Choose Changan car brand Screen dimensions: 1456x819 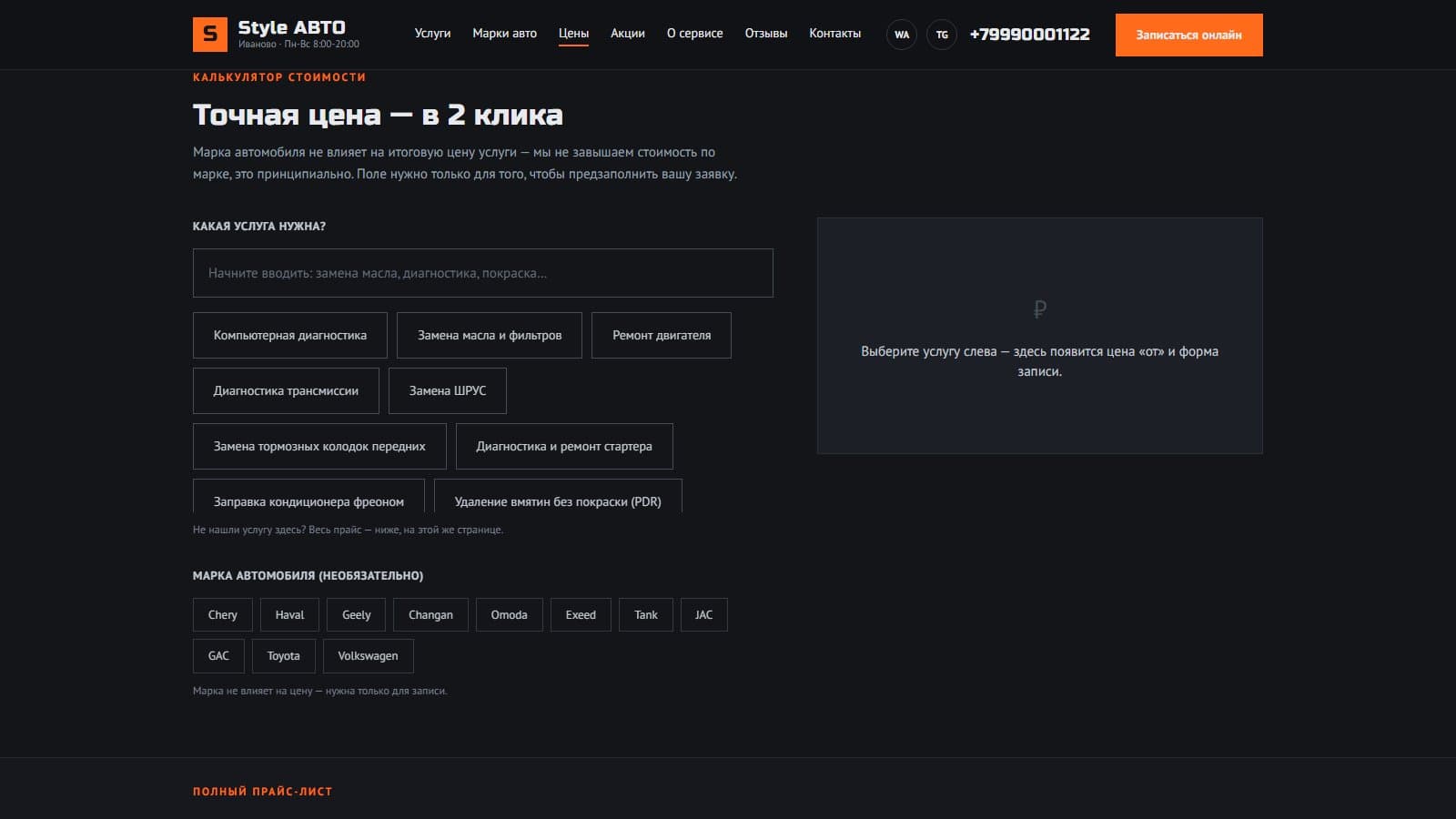[430, 615]
